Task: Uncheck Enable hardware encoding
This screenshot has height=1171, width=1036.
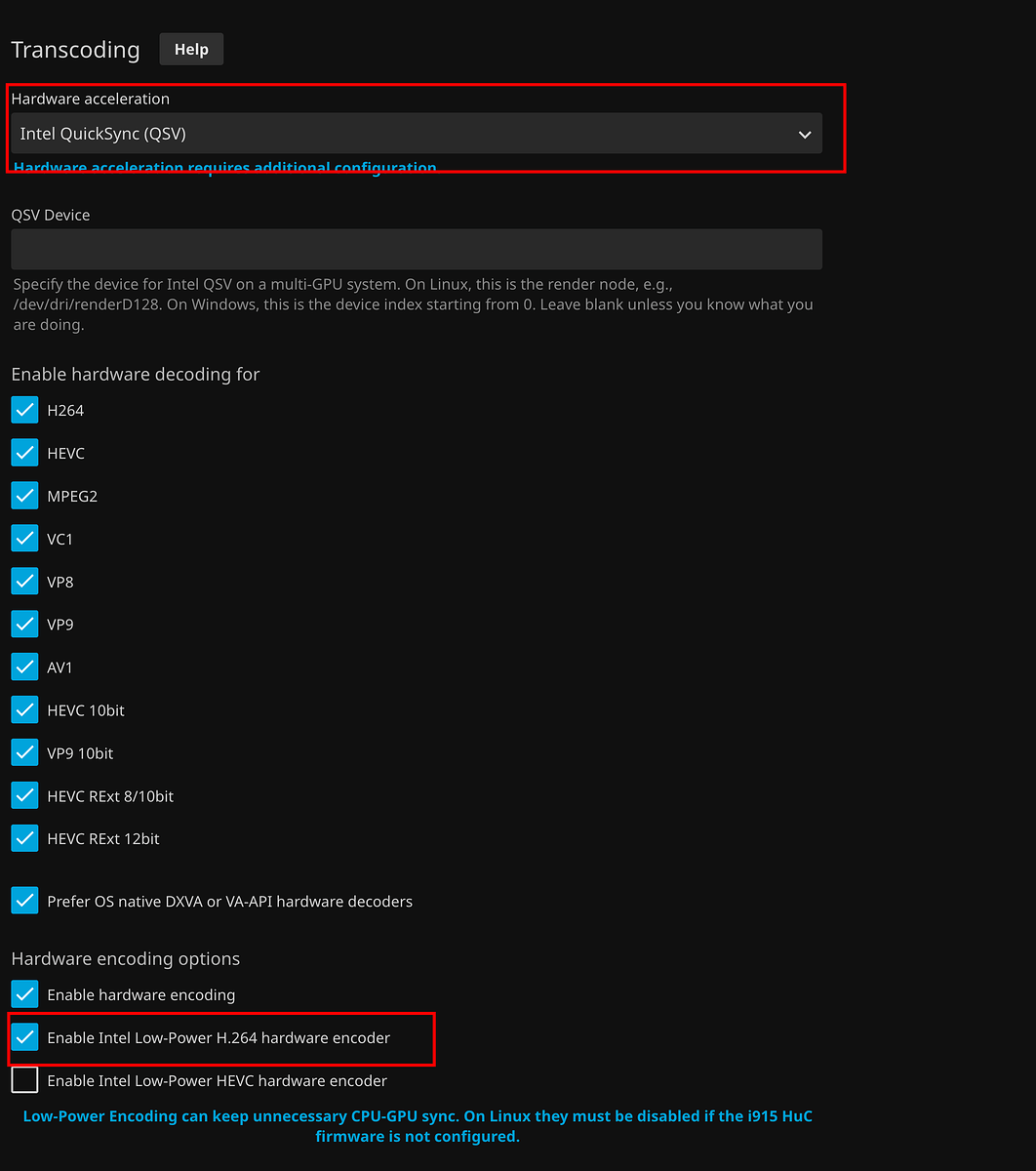Action: point(25,994)
